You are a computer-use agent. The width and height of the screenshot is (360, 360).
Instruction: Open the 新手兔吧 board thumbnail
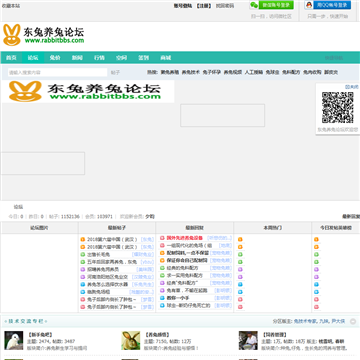tap(14, 340)
